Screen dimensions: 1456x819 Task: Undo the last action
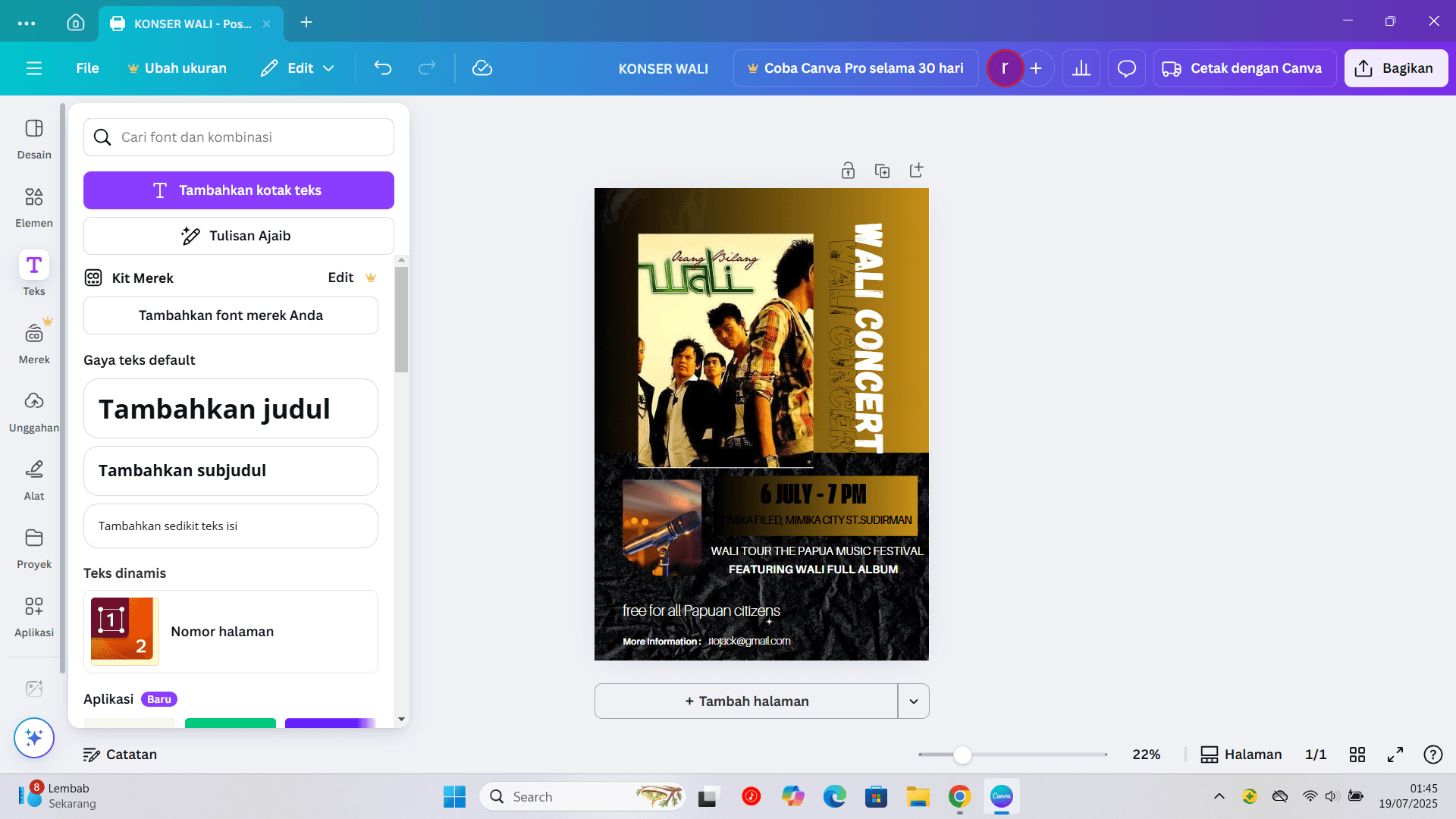(x=383, y=68)
